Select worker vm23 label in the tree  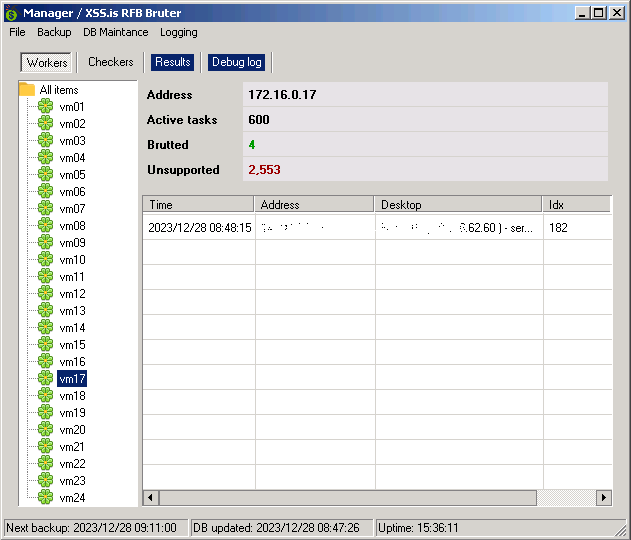[x=72, y=480]
